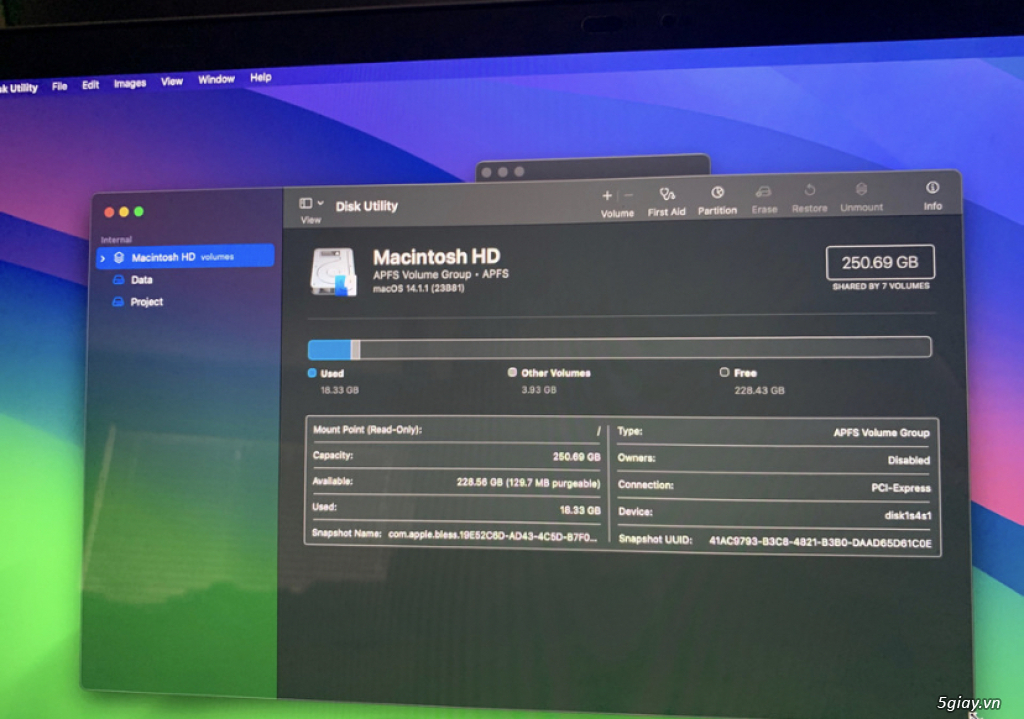Screen dimensions: 1024x719
Task: Open the Help menu
Action: click(x=261, y=78)
